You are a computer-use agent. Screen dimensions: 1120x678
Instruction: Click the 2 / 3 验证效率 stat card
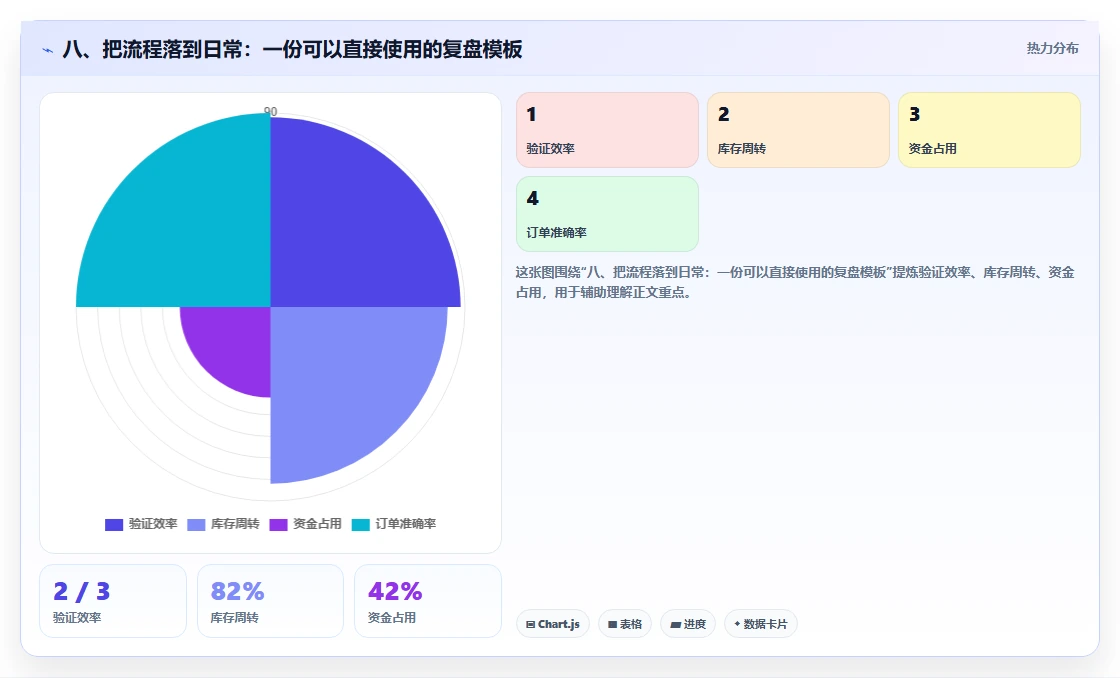[x=113, y=601]
